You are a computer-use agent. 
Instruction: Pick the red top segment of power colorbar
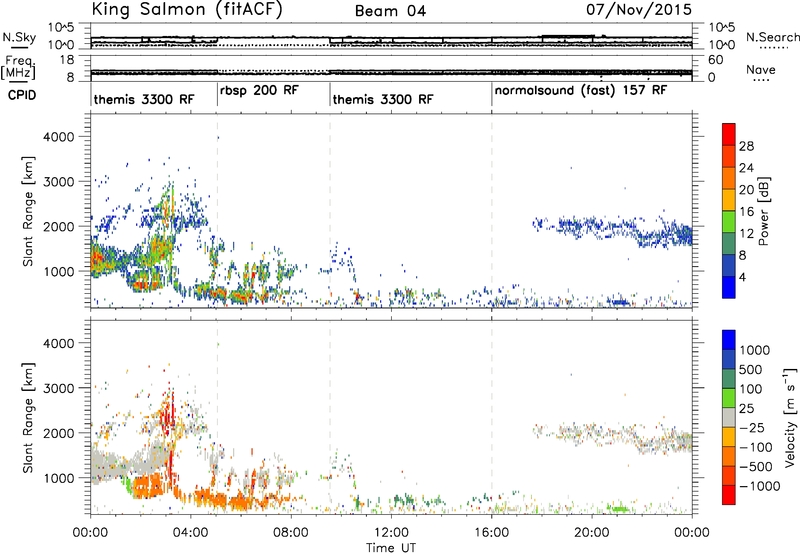tap(729, 134)
